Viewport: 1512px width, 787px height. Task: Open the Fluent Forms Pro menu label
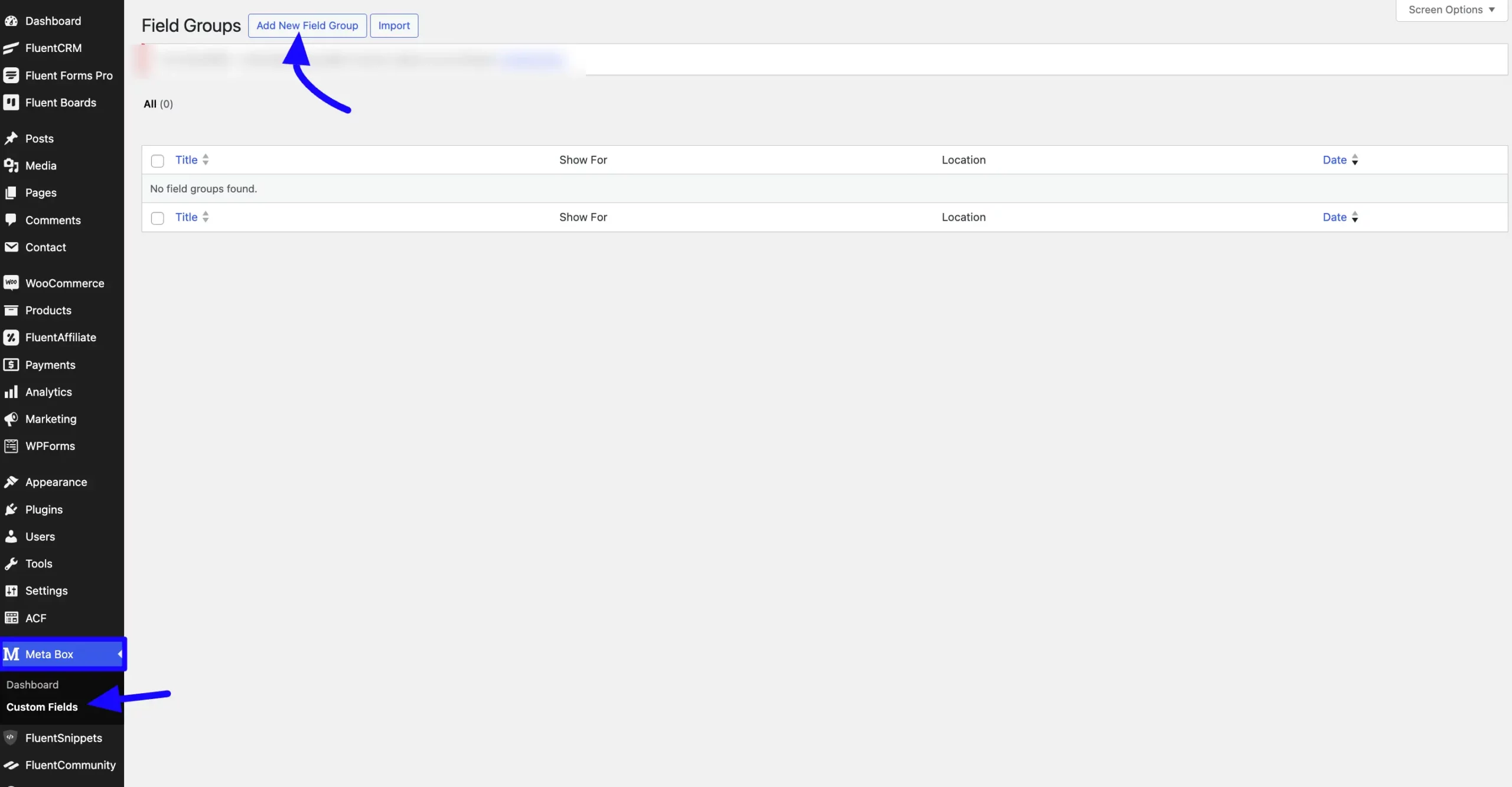pos(69,76)
